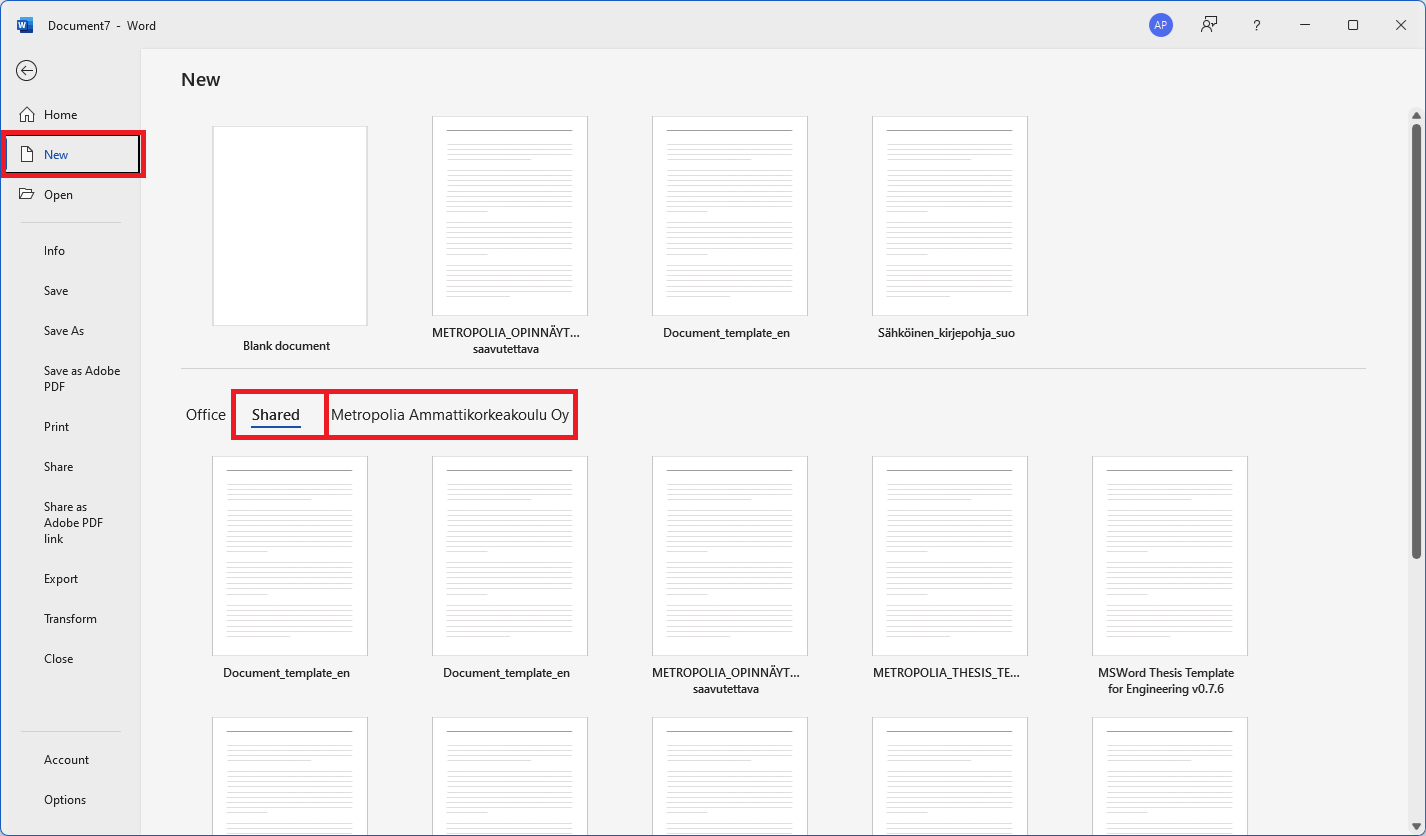This screenshot has width=1426, height=836.
Task: Click the back arrow to return to document
Action: point(27,70)
